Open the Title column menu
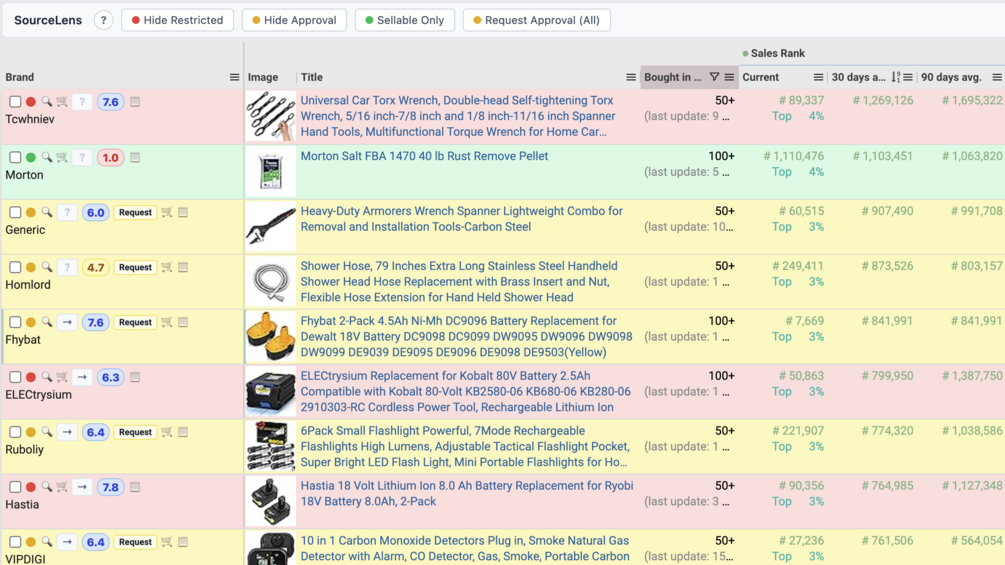This screenshot has height=565, width=1005. click(x=631, y=77)
